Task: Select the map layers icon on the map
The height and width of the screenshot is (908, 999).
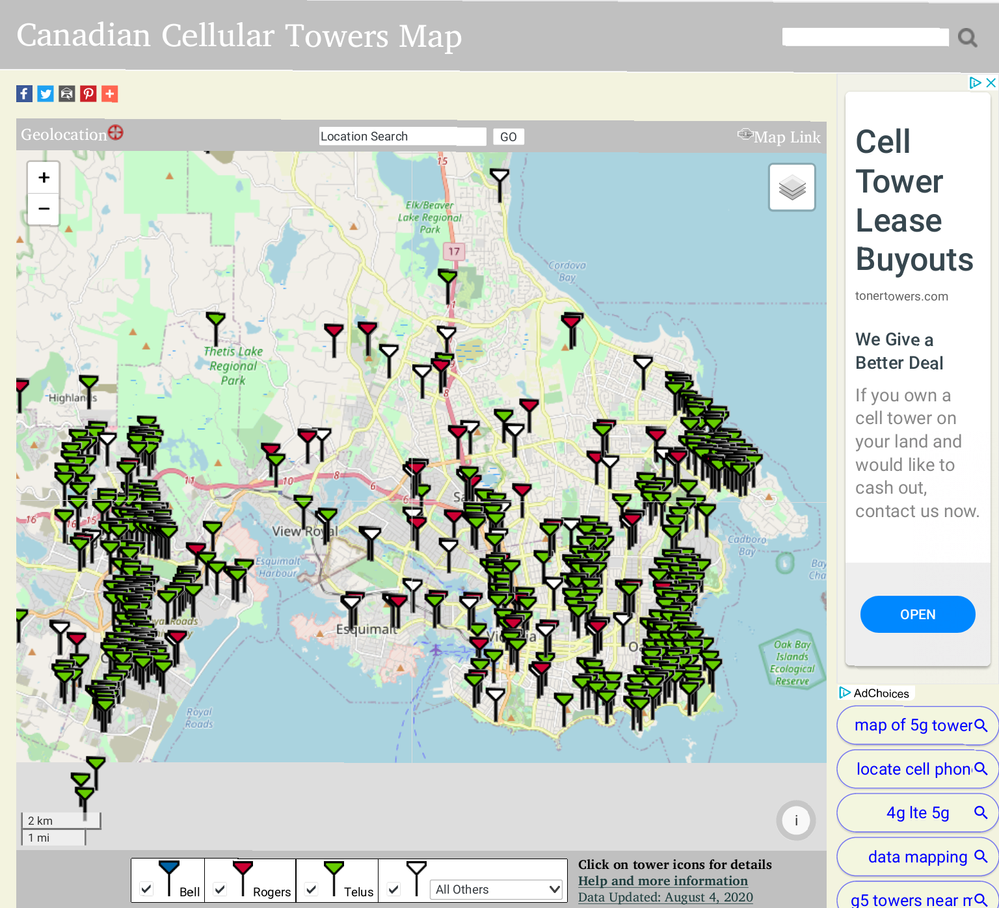Action: point(791,187)
